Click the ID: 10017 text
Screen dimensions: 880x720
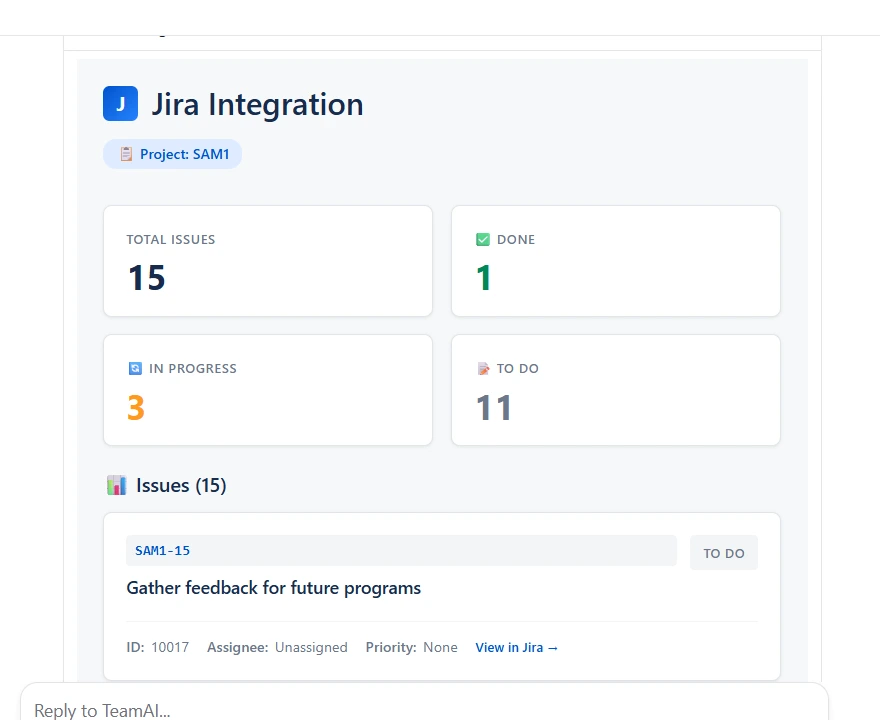[158, 648]
